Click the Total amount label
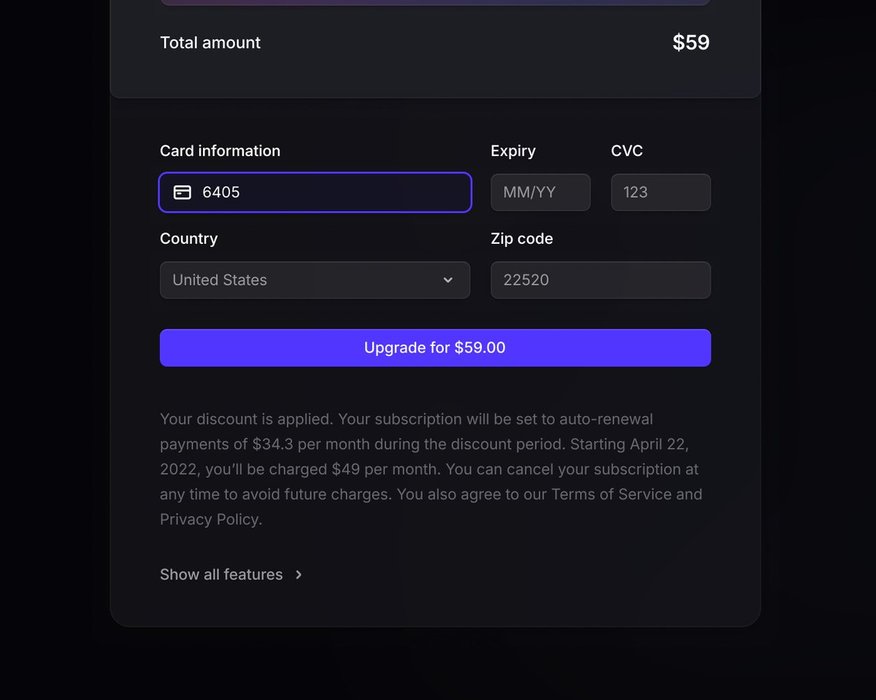Image resolution: width=876 pixels, height=700 pixels. coord(210,43)
